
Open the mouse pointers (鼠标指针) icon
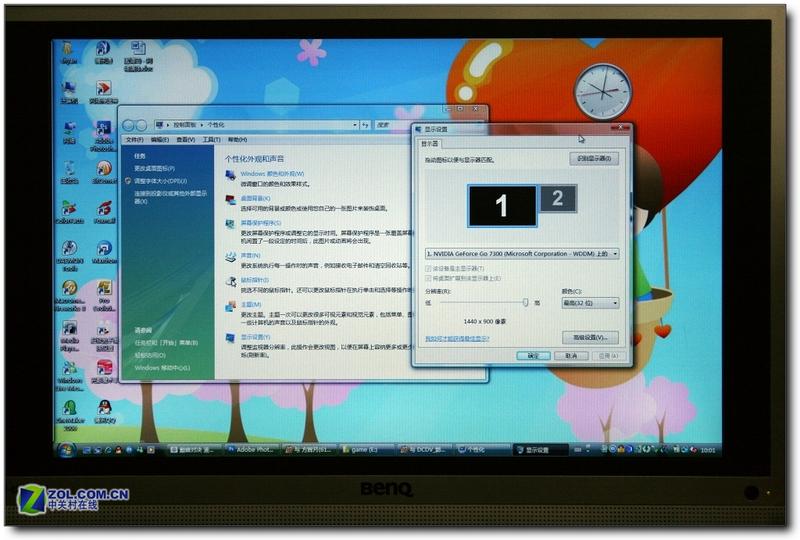click(230, 281)
